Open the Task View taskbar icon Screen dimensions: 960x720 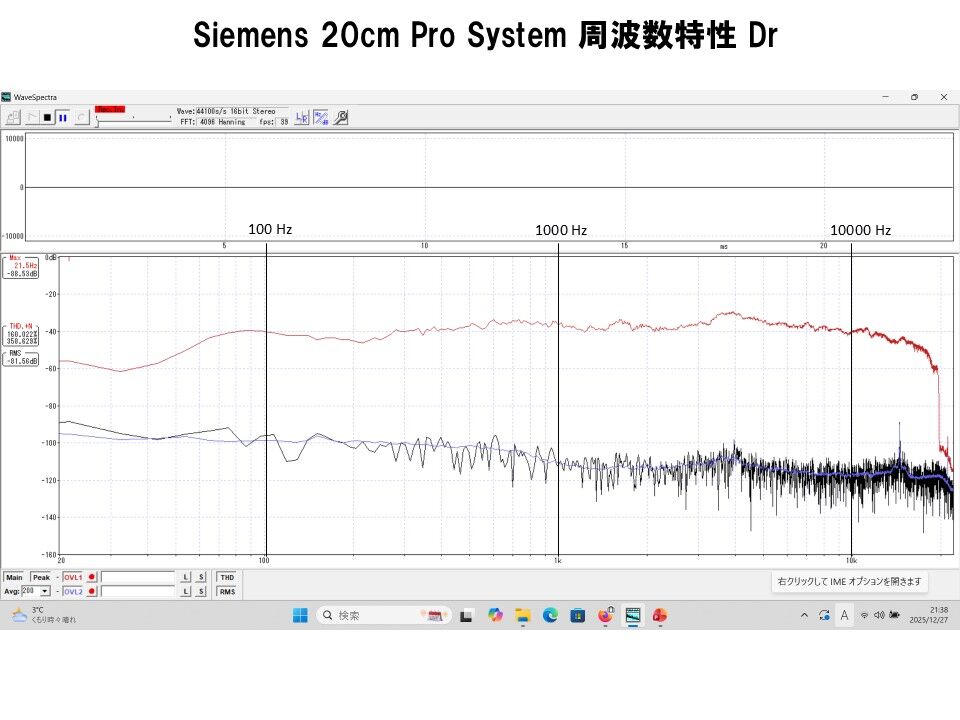[x=467, y=616]
